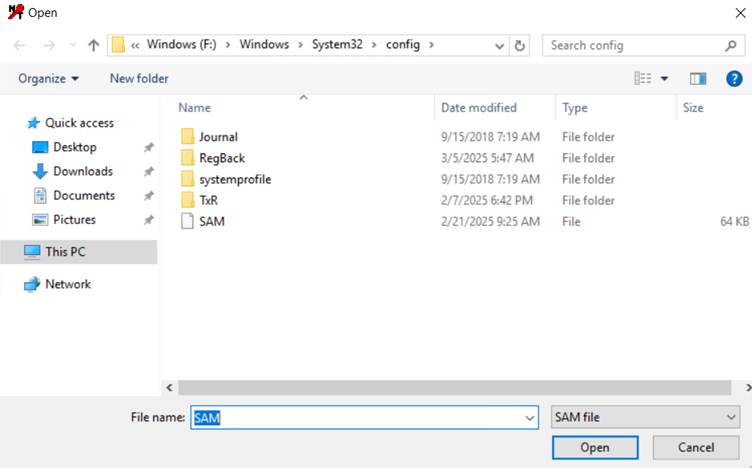Select the Windows breadcrumb segment

[x=264, y=45]
